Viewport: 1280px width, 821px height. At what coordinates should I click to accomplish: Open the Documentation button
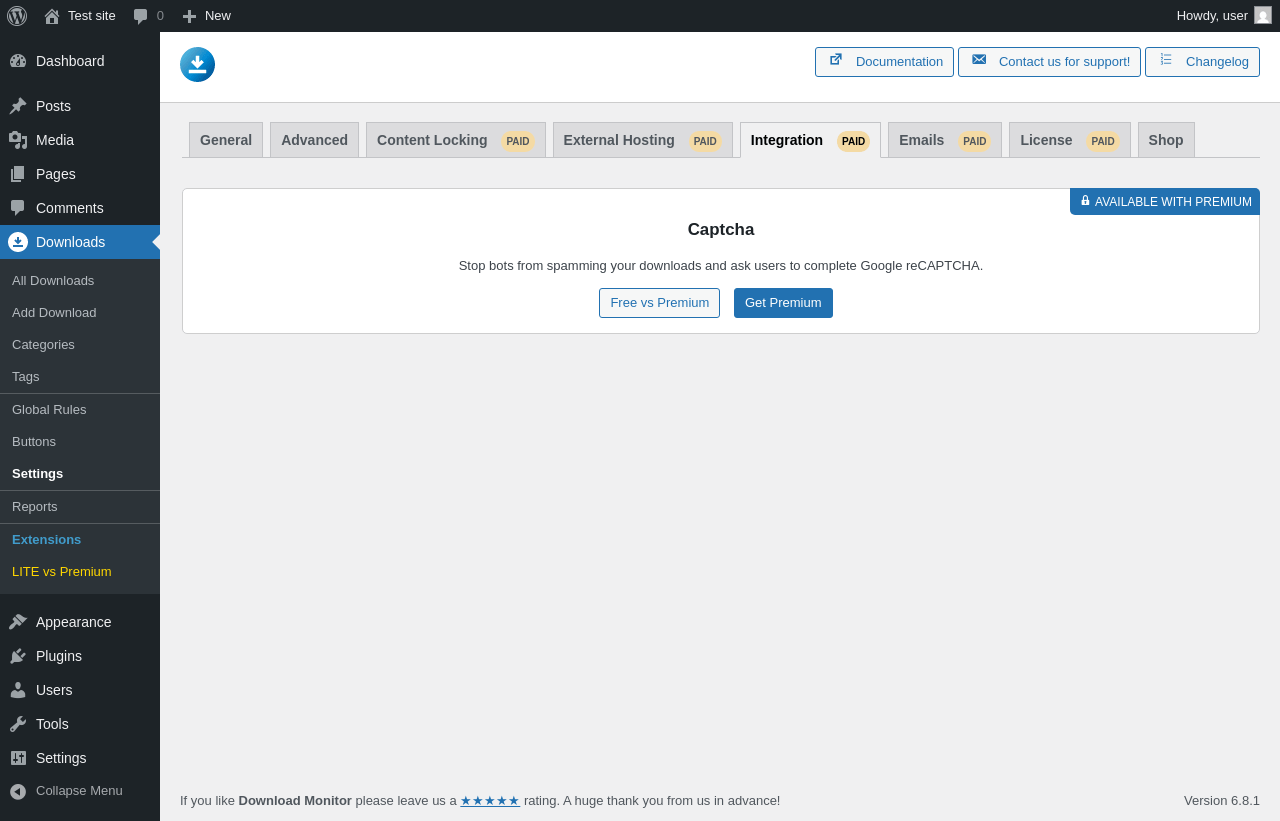pos(884,62)
